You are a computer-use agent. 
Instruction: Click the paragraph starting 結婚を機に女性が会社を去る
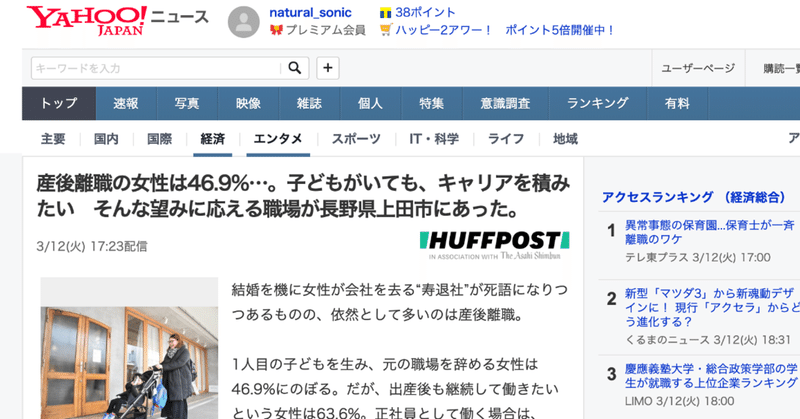click(x=400, y=302)
